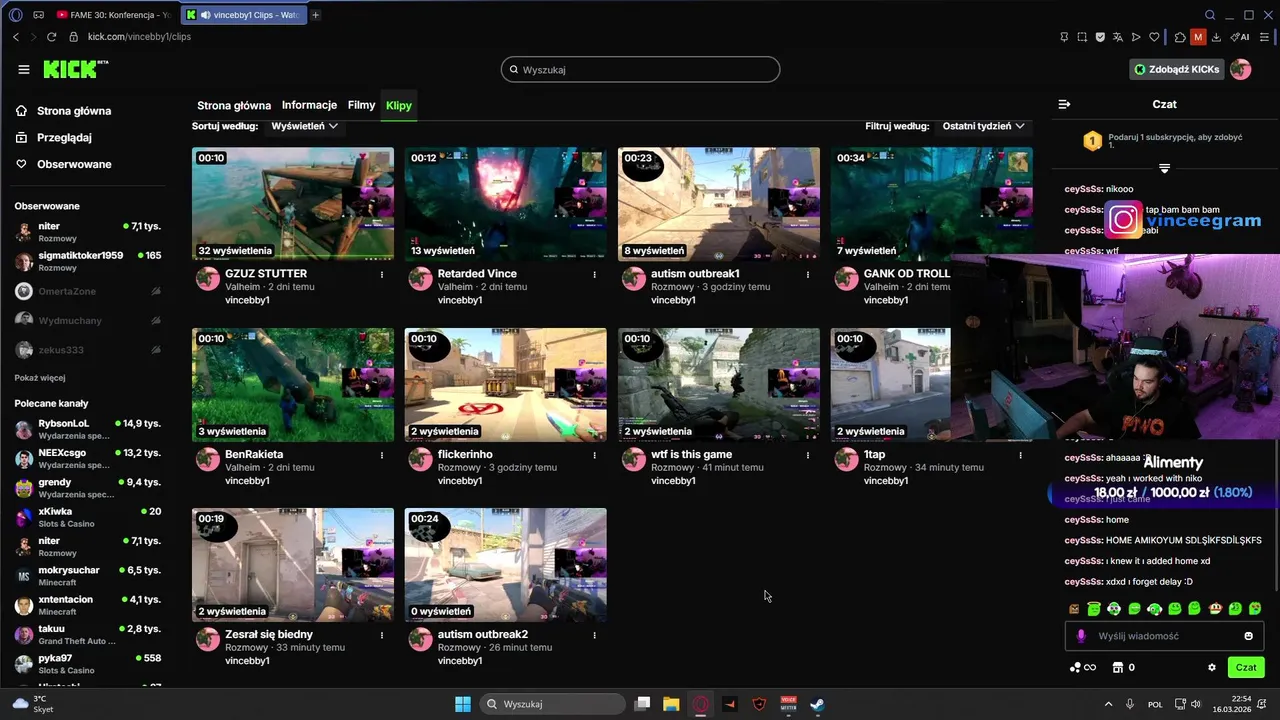Open Windows Start menu
This screenshot has width=1280, height=720.
click(463, 704)
